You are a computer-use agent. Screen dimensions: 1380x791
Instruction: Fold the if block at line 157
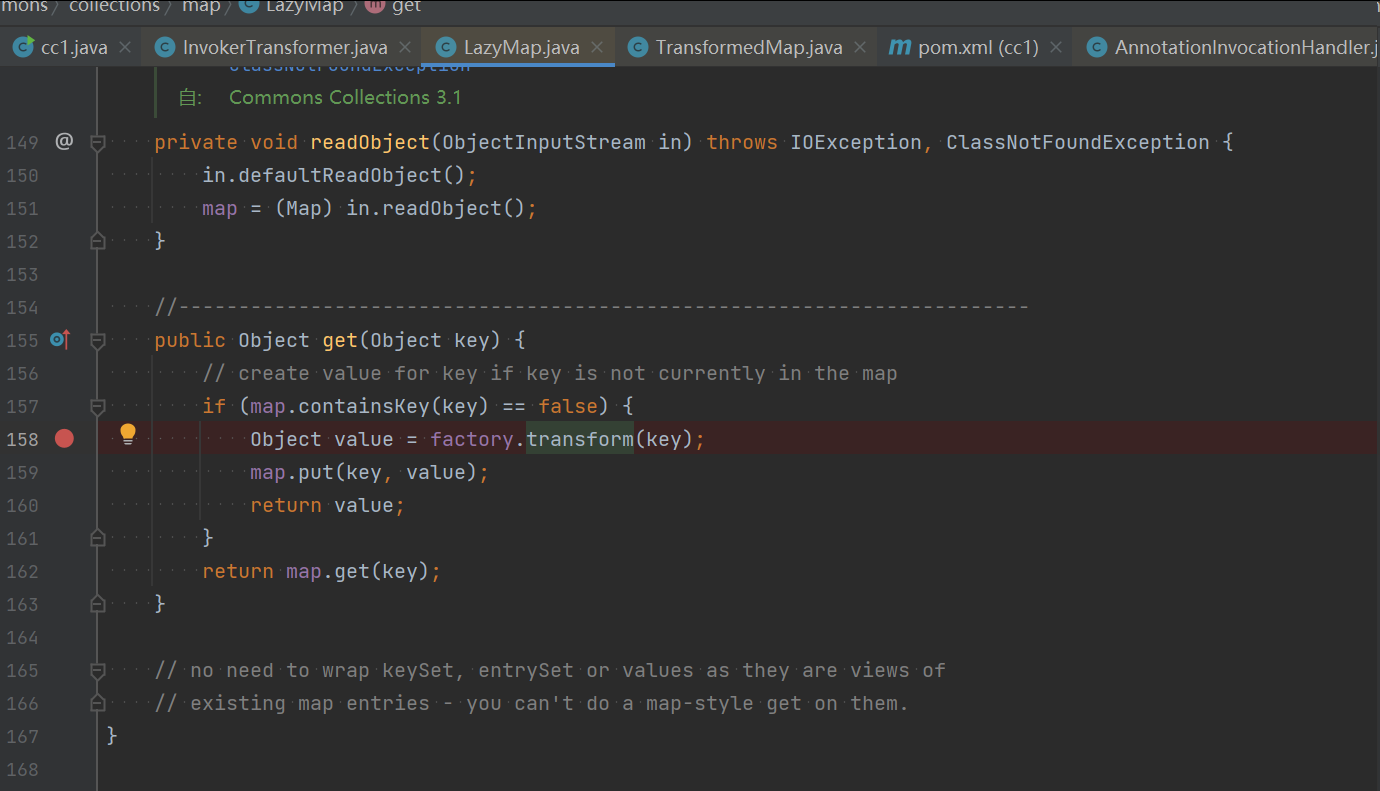[97, 407]
